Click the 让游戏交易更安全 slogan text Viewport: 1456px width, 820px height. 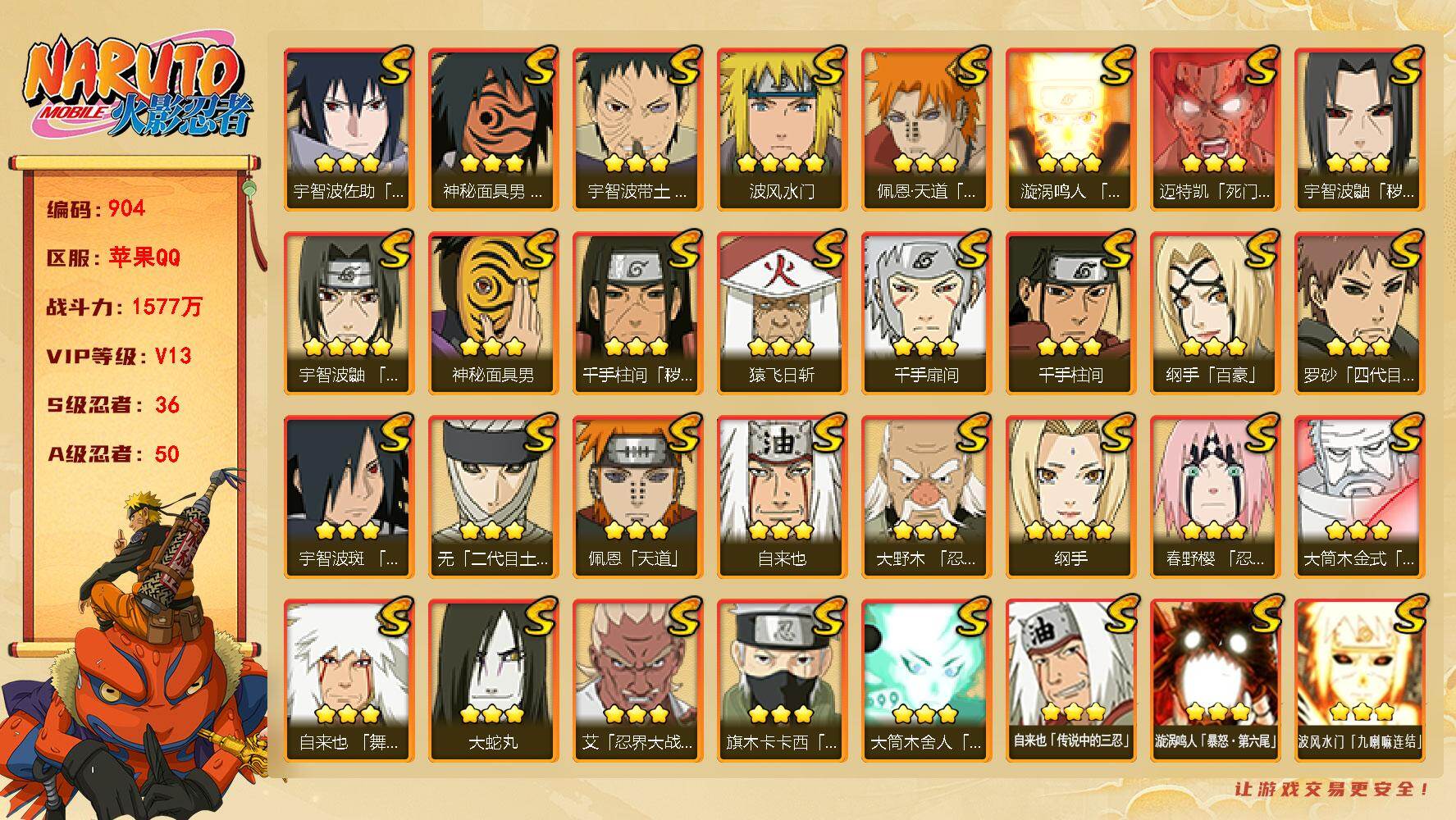click(x=1332, y=789)
